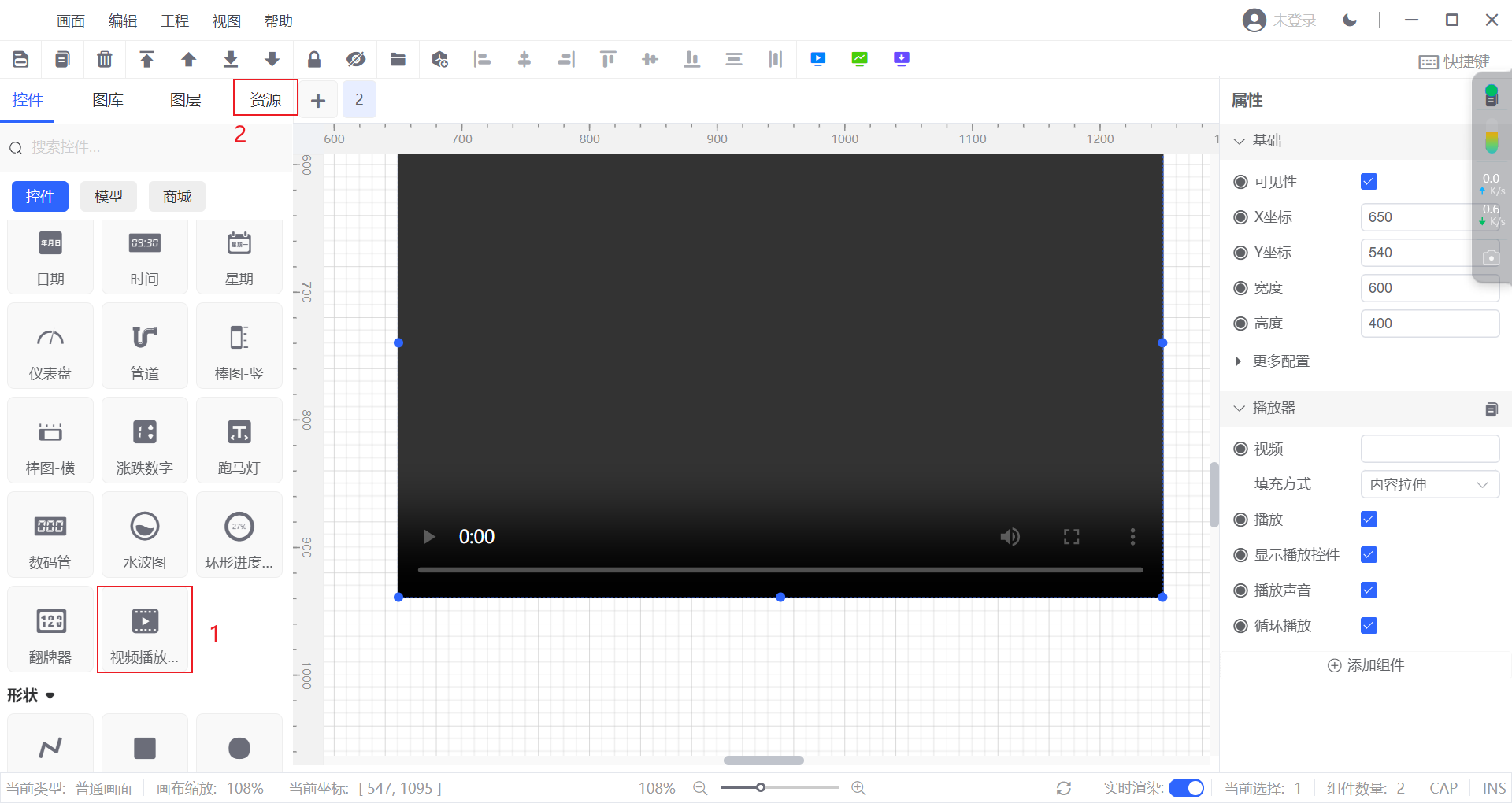1512x803 pixels.
Task: Collapse the 播放器 section
Action: pos(1240,408)
